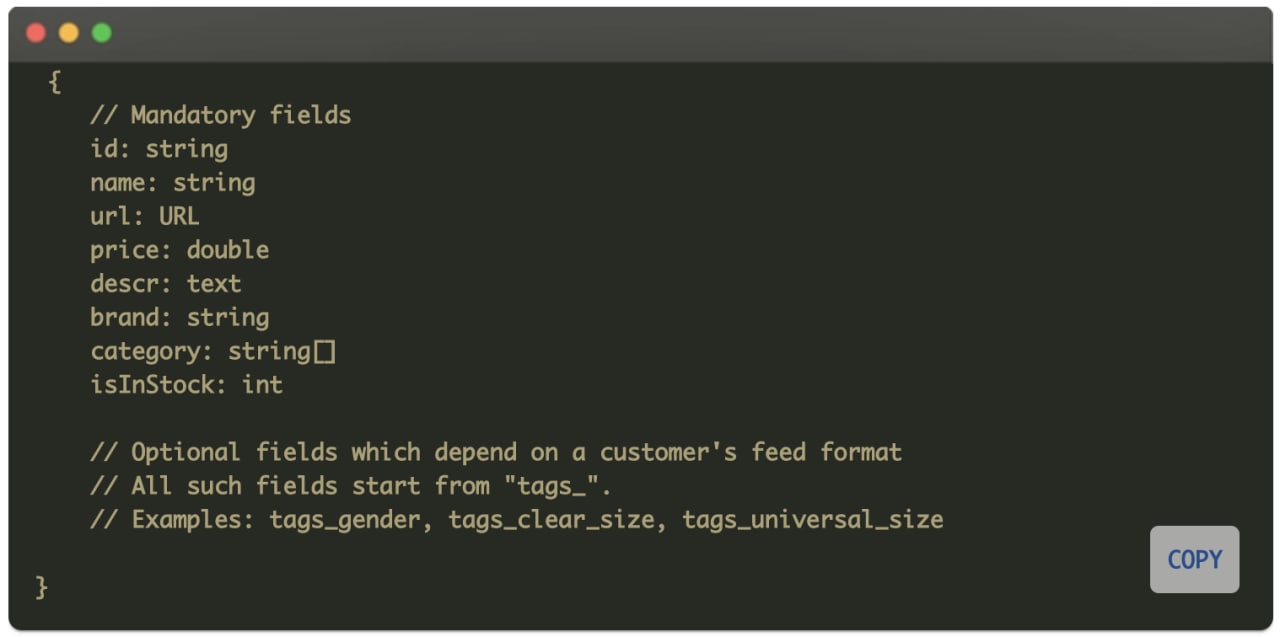Viewport: 1280px width, 637px height.
Task: Click the "id: string" line
Action: click(x=159, y=149)
